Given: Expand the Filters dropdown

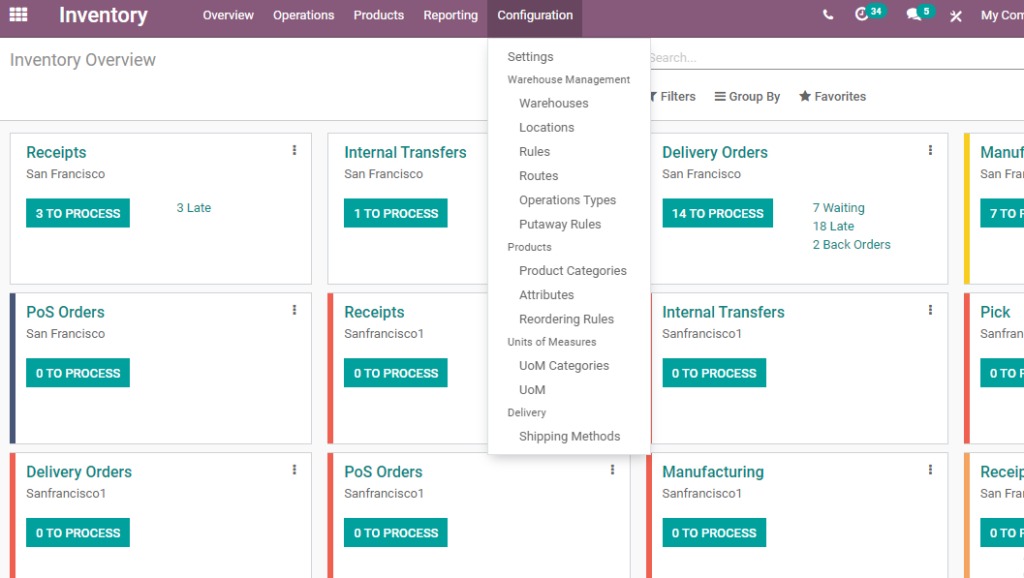Looking at the screenshot, I should (671, 97).
